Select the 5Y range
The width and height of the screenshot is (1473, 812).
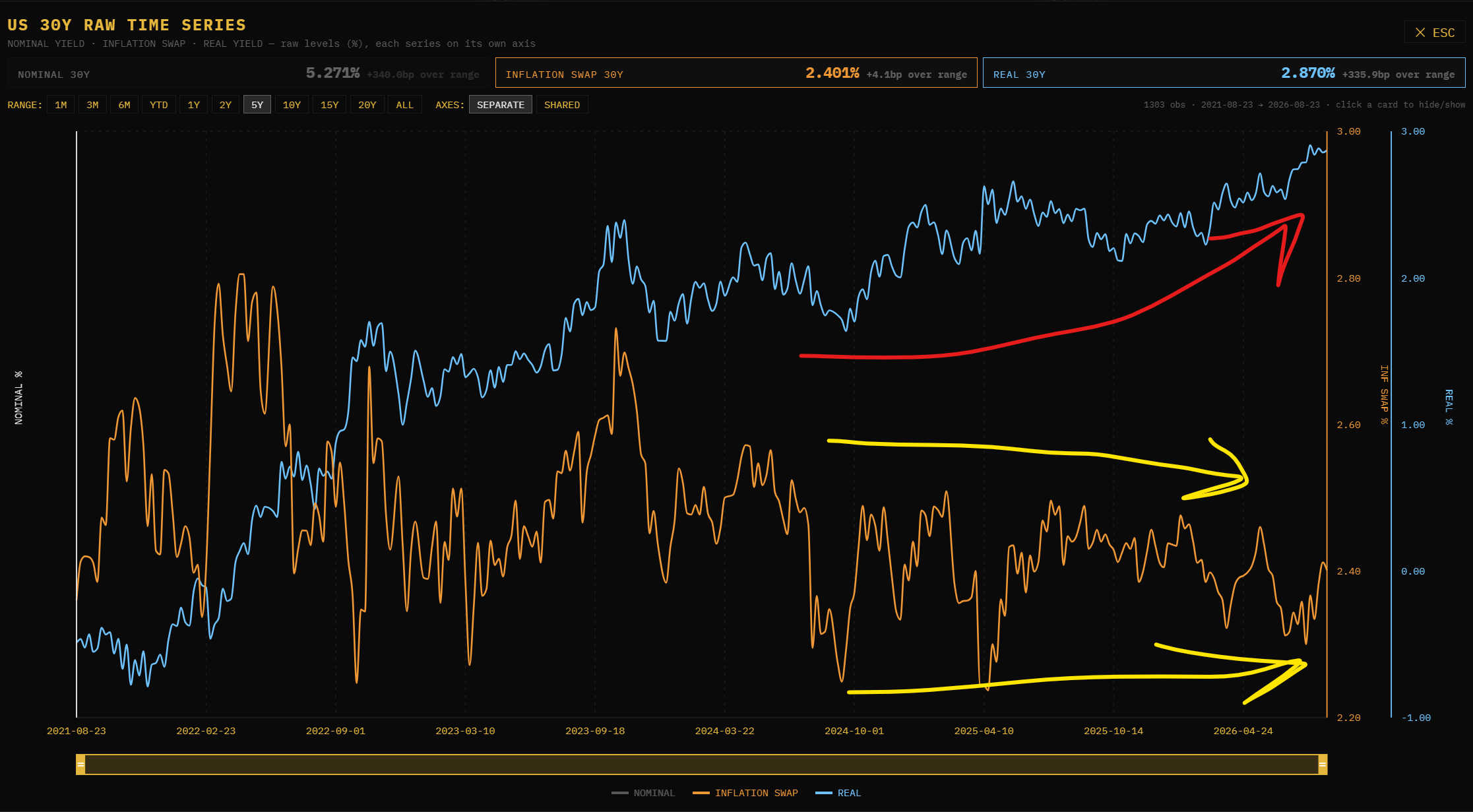pyautogui.click(x=257, y=105)
